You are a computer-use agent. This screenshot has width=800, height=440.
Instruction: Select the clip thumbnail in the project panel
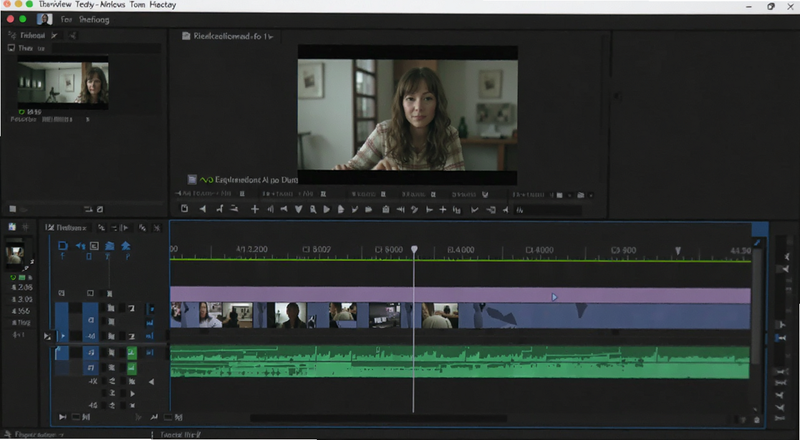tap(63, 82)
